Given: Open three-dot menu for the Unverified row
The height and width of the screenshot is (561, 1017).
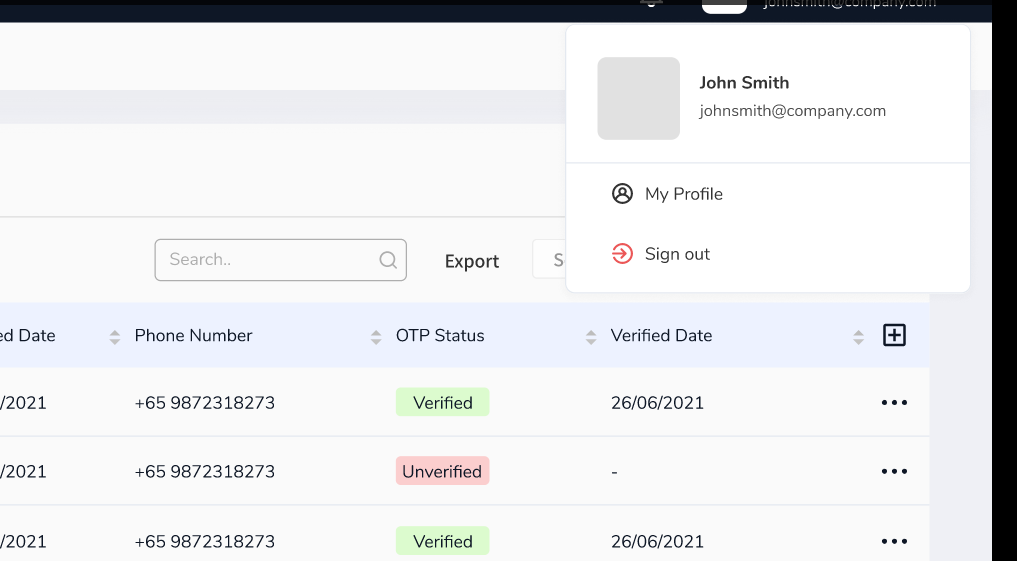Looking at the screenshot, I should click(x=894, y=472).
